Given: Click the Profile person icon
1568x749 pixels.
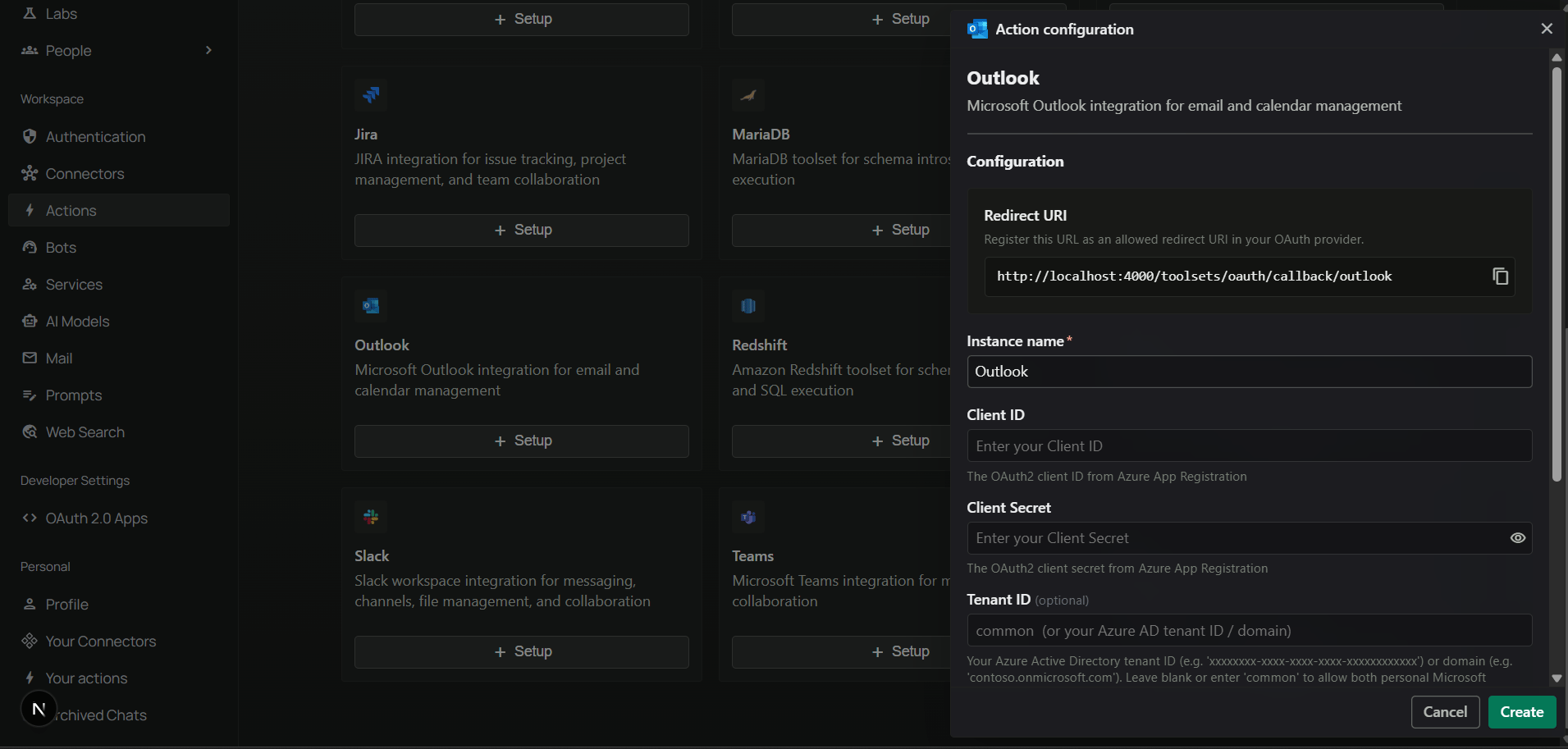Looking at the screenshot, I should point(30,604).
